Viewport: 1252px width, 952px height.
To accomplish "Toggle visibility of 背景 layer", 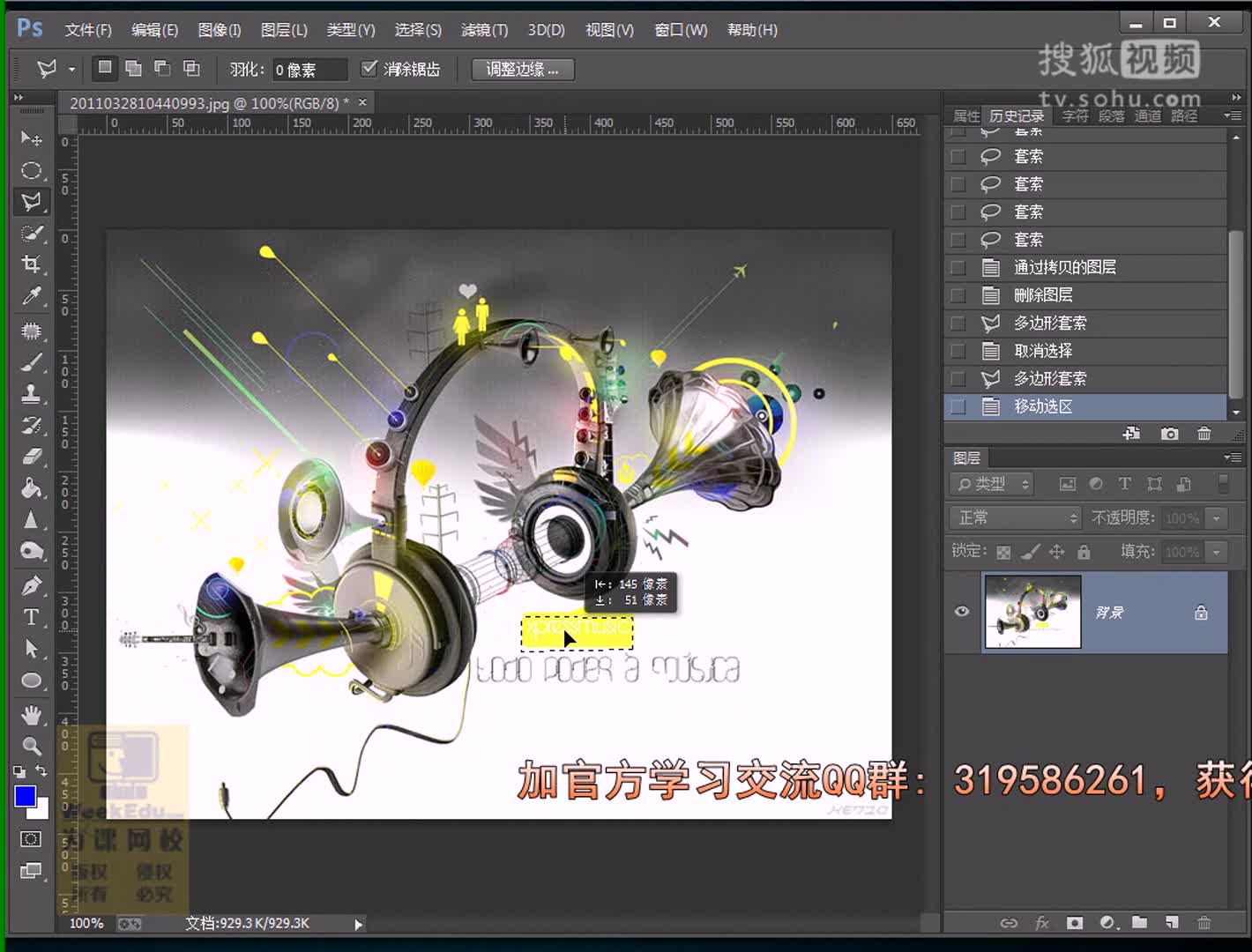I will [962, 612].
